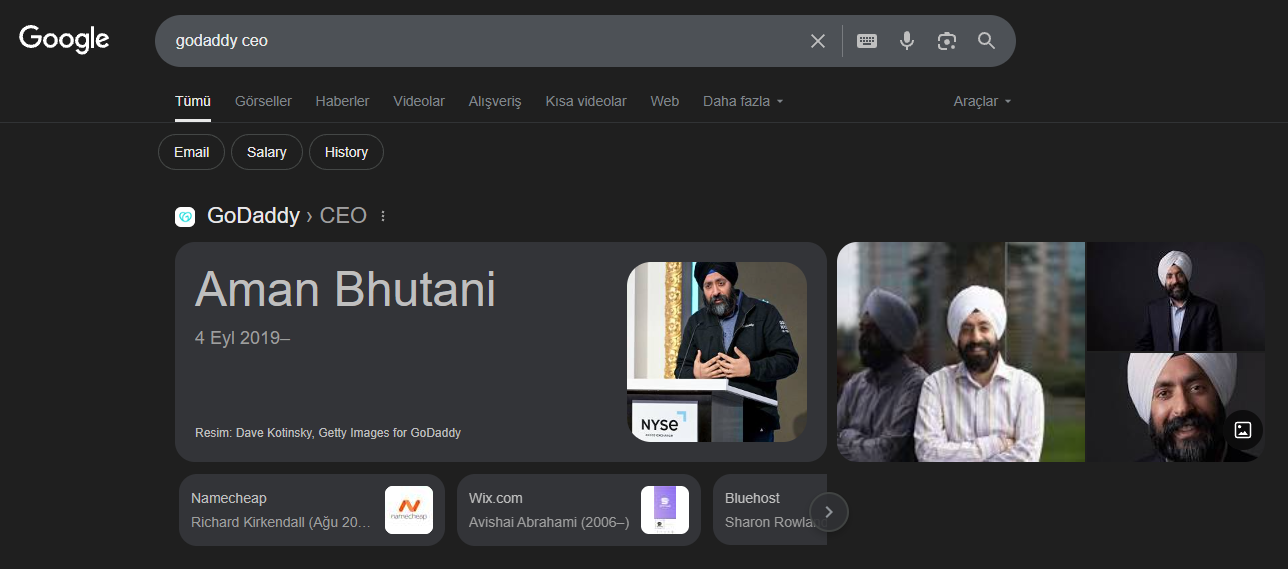Open the Videolar tab
Screen dimensions: 1288x569
point(419,101)
